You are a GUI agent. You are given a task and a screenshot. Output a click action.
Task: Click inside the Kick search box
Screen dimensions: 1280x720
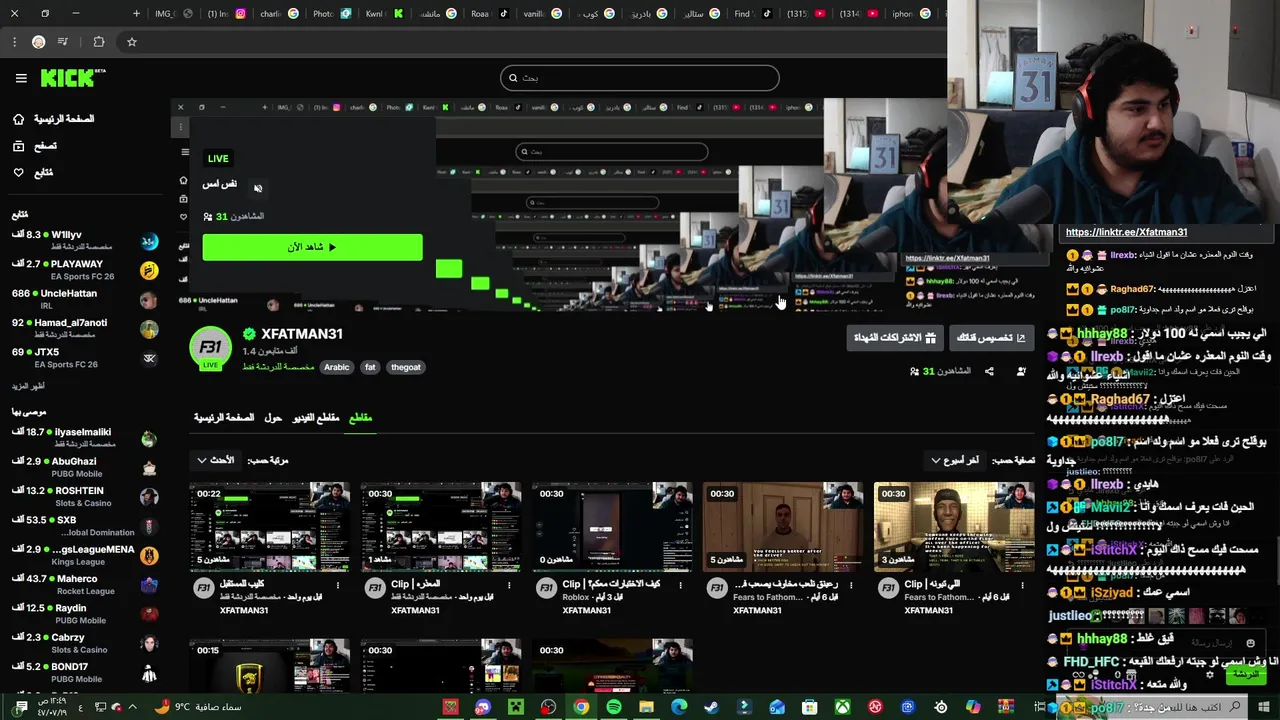click(639, 78)
